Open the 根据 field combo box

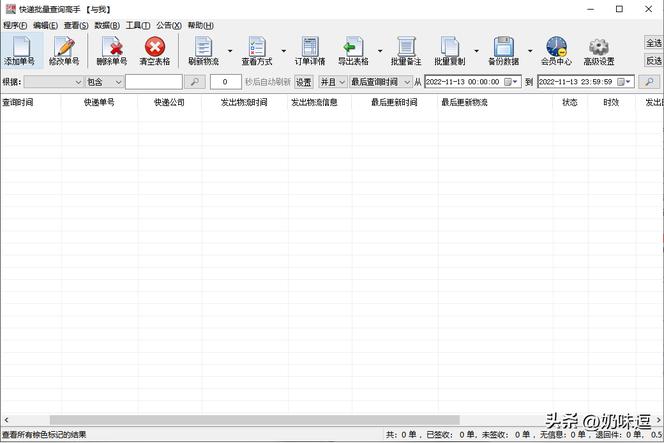53,82
